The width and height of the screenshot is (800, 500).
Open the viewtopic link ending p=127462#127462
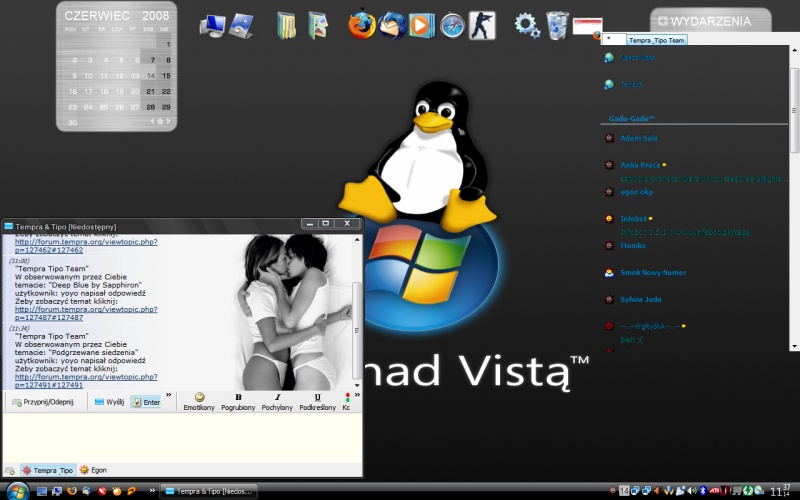coord(86,246)
